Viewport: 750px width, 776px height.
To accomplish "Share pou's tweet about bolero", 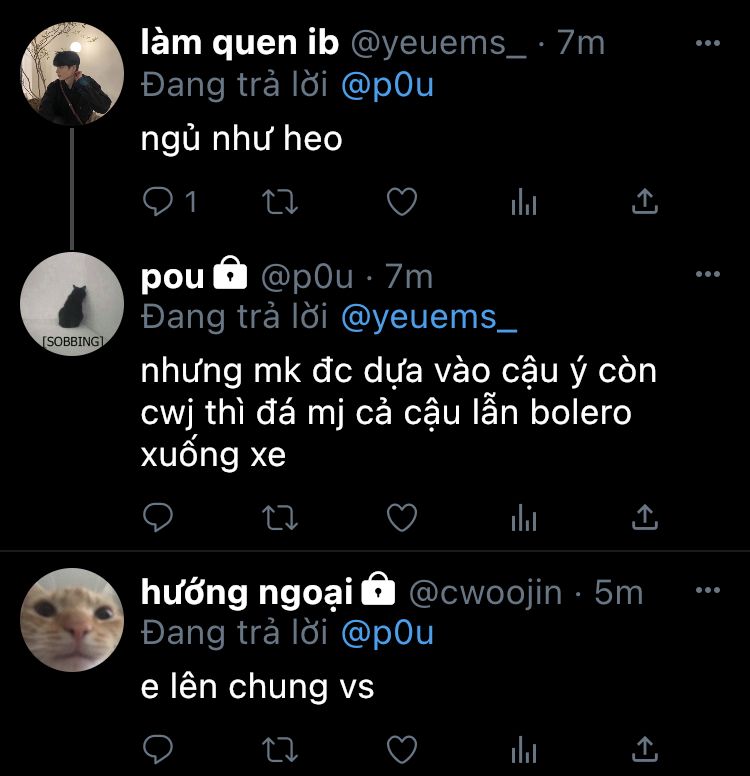I will [x=645, y=517].
